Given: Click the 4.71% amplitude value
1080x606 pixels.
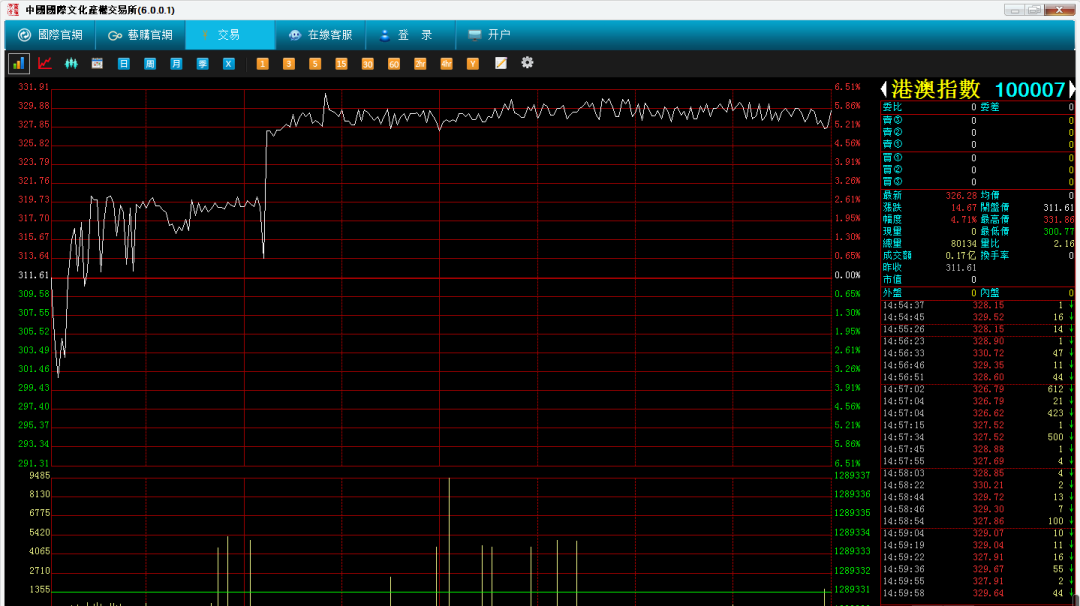Looking at the screenshot, I should pos(964,220).
